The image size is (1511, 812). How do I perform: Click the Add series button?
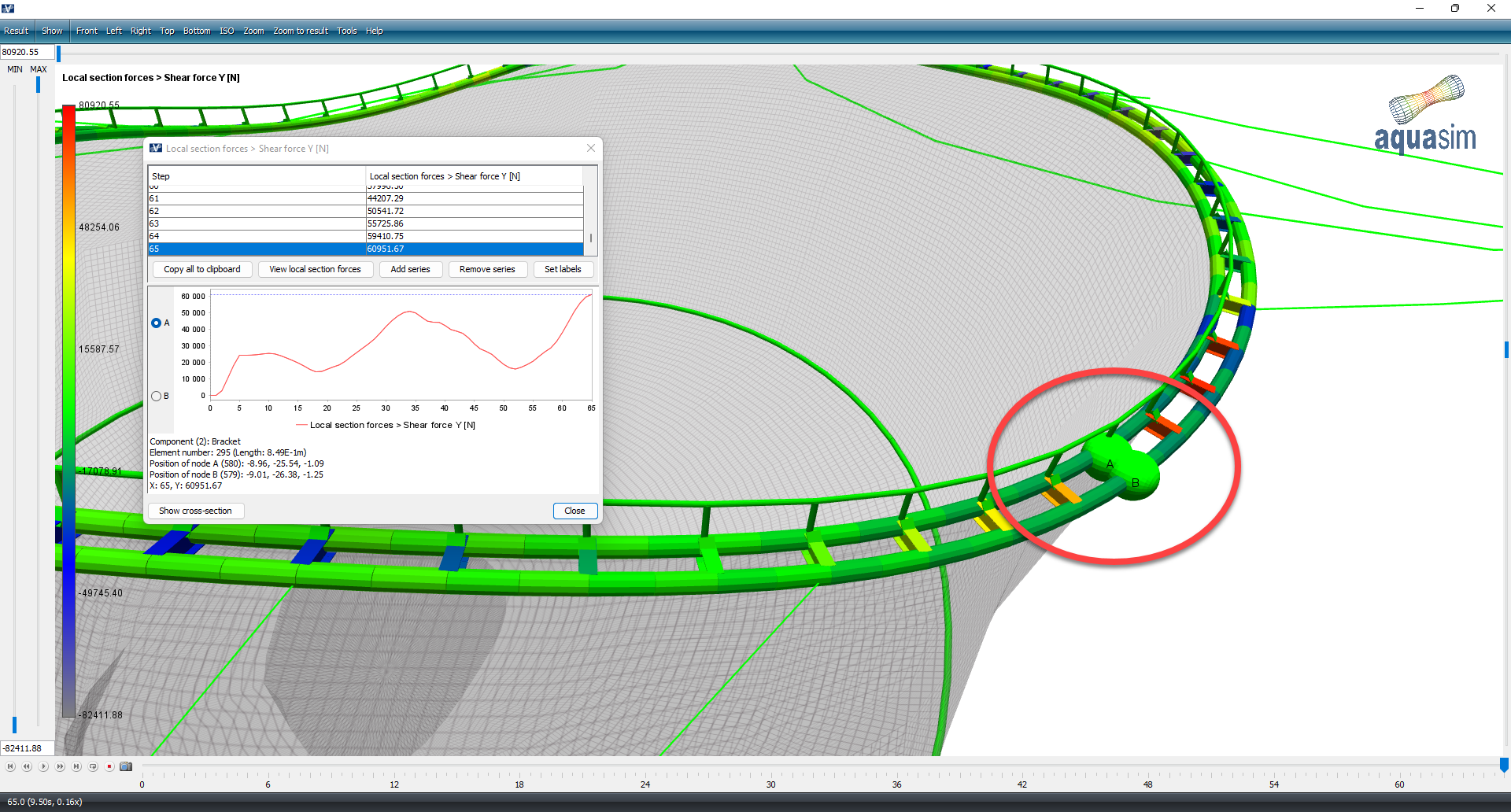click(x=411, y=269)
